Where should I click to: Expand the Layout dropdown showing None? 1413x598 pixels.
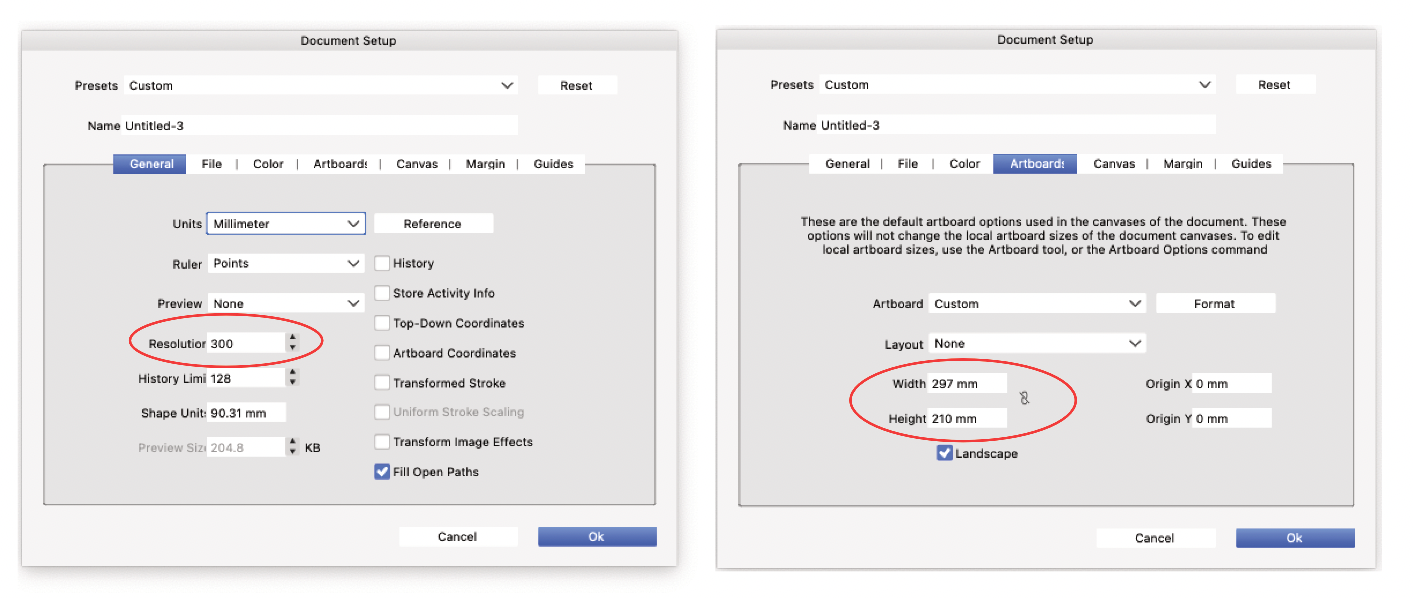click(1037, 344)
